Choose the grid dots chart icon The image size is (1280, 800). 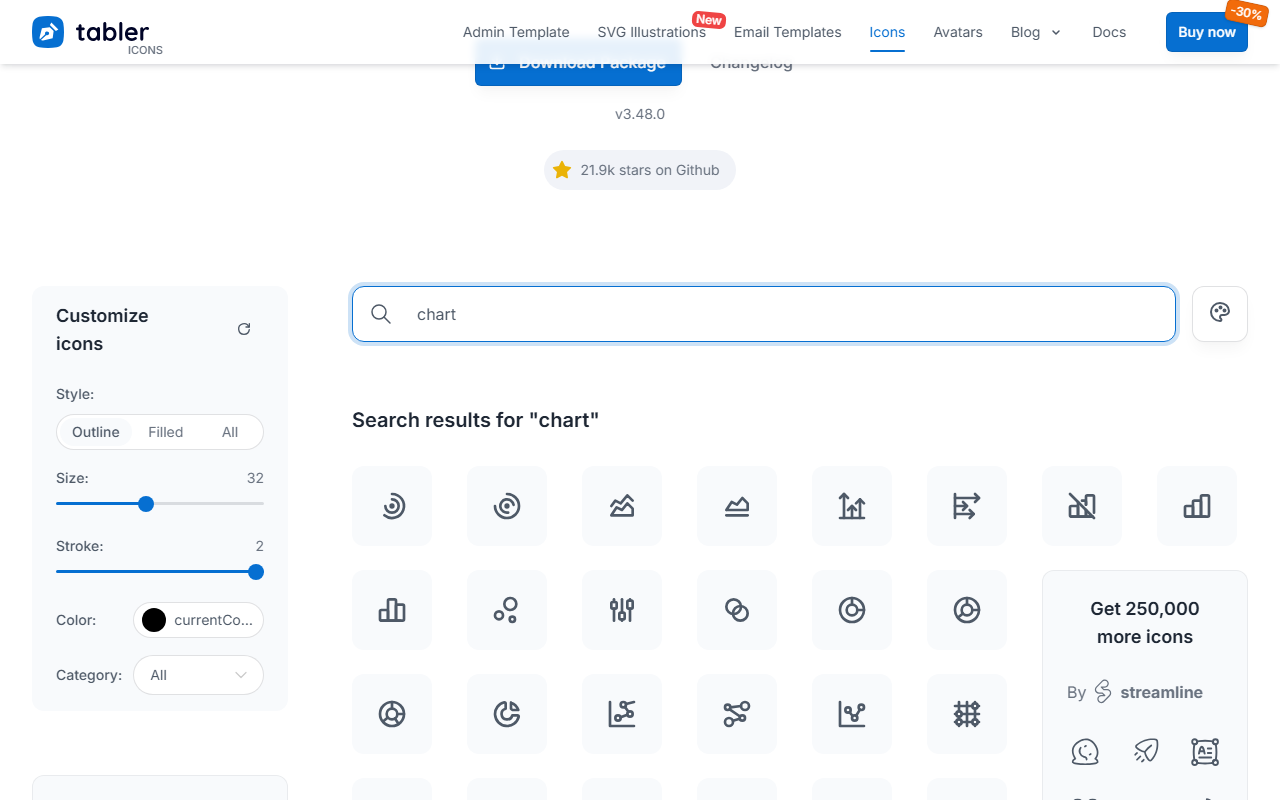[x=967, y=714]
